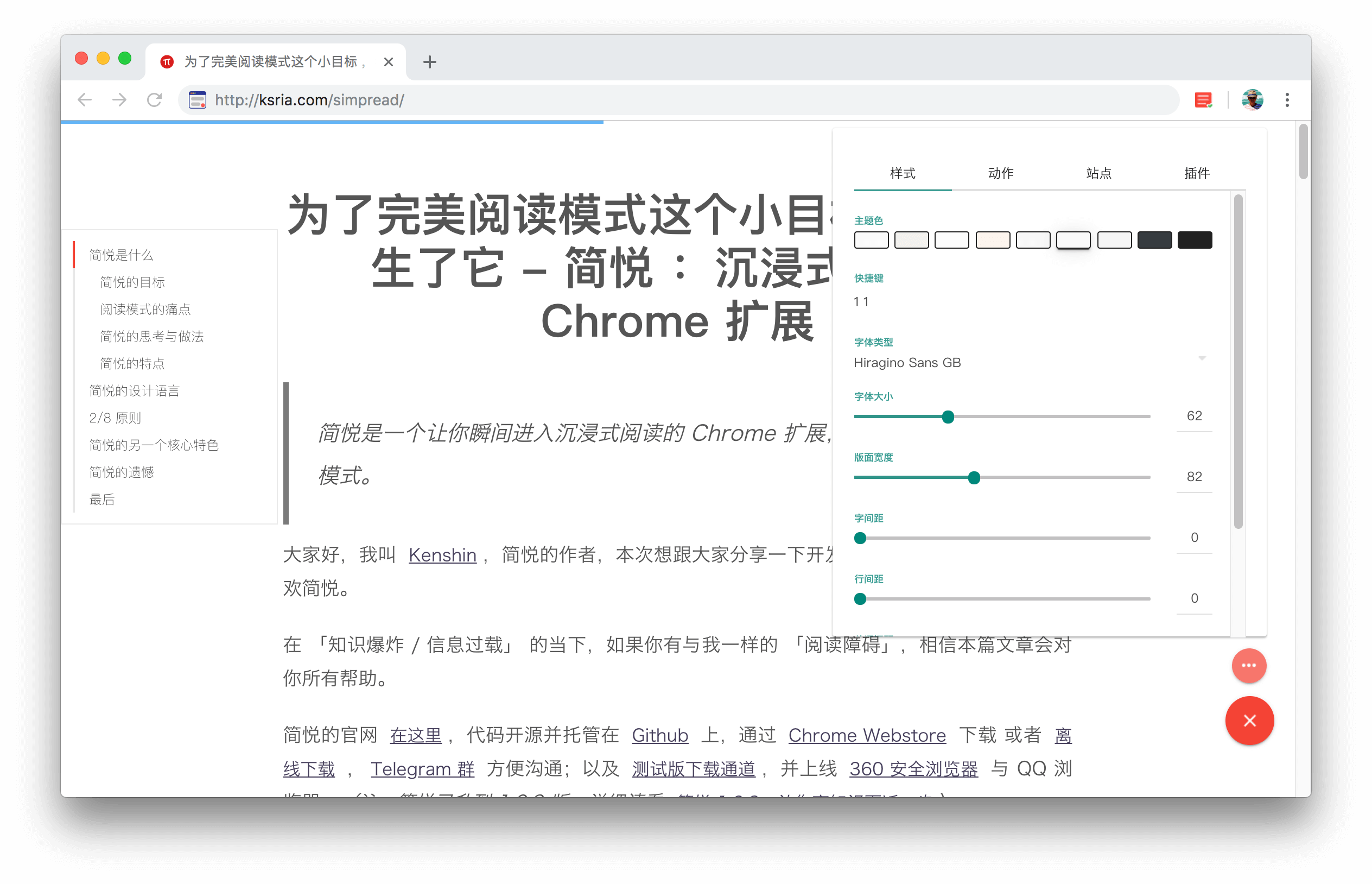Viewport: 1372px width, 884px height.
Task: Jump to 简悦的设计语言 in outline
Action: tap(134, 391)
